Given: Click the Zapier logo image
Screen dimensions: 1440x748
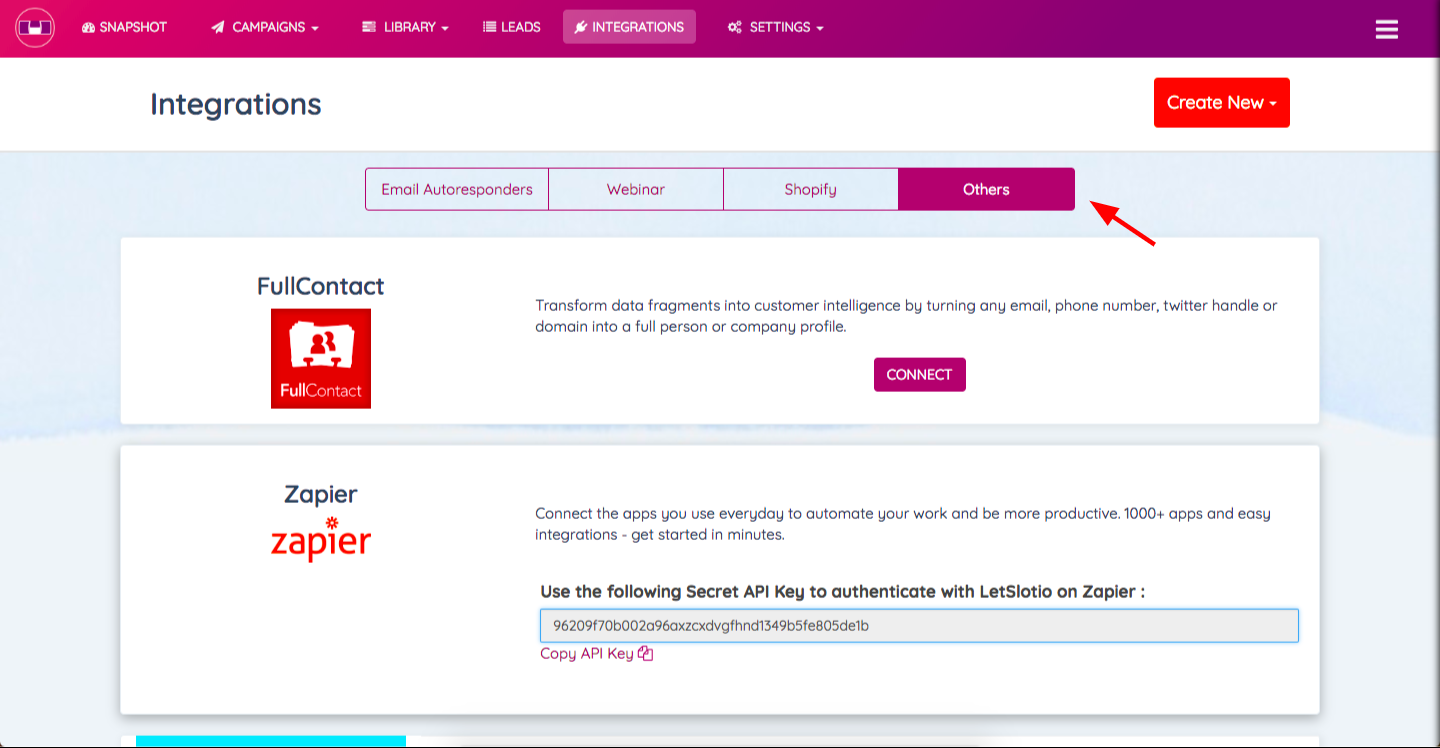Looking at the screenshot, I should pyautogui.click(x=321, y=538).
